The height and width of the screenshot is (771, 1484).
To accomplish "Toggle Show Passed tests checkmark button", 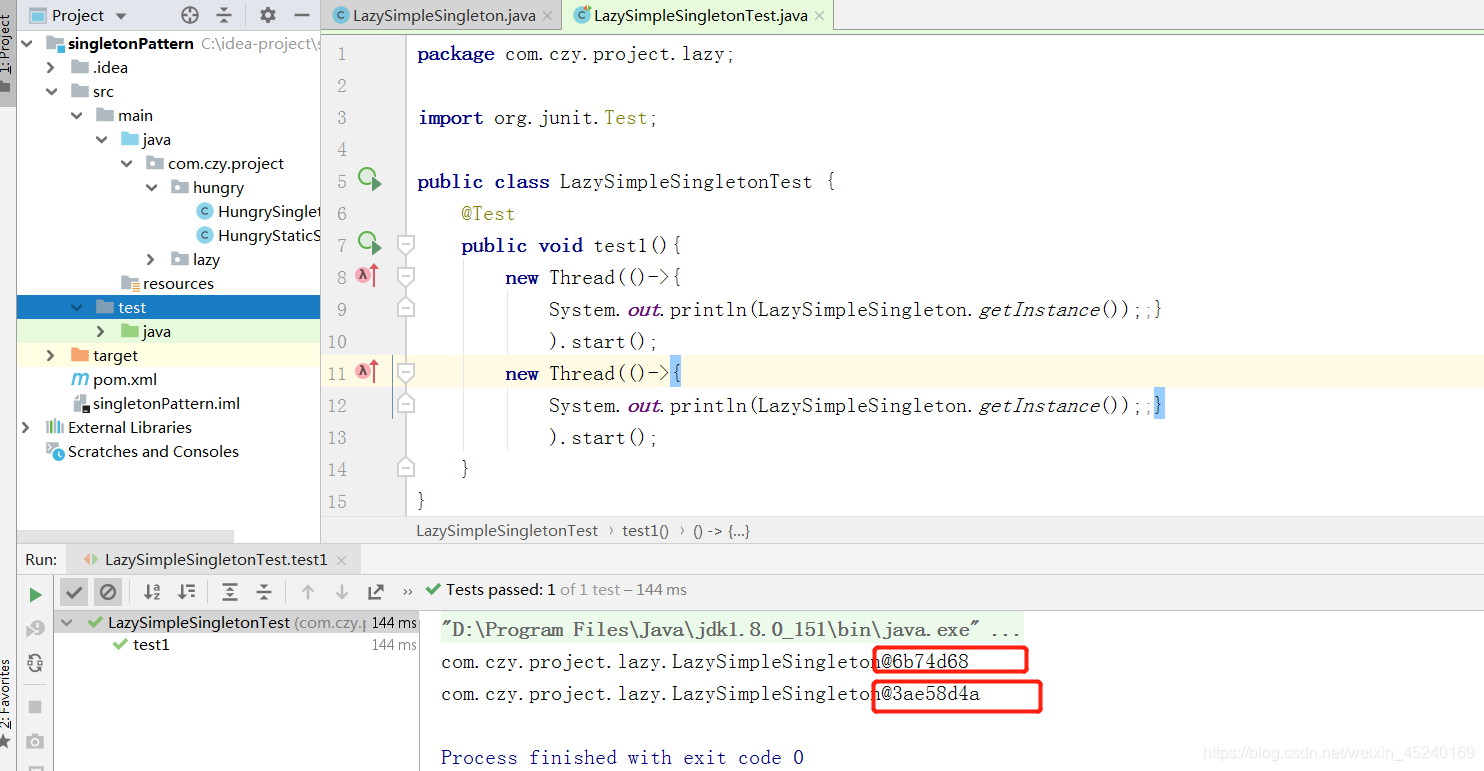I will tap(74, 592).
